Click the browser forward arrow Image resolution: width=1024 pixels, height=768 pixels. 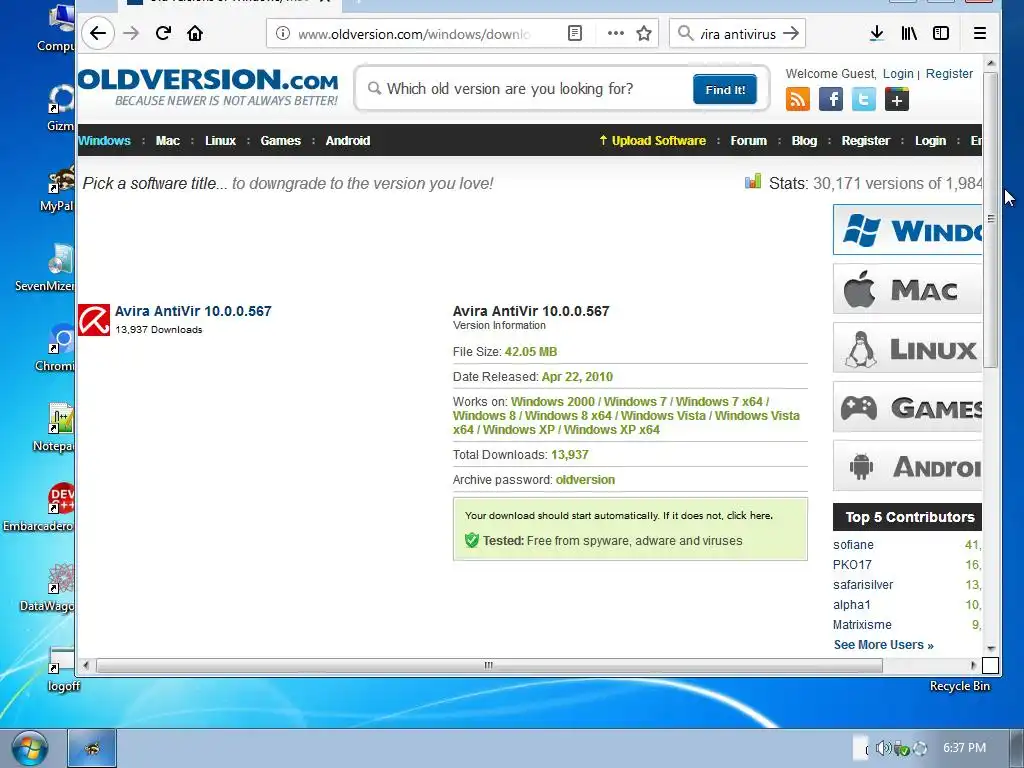click(131, 33)
